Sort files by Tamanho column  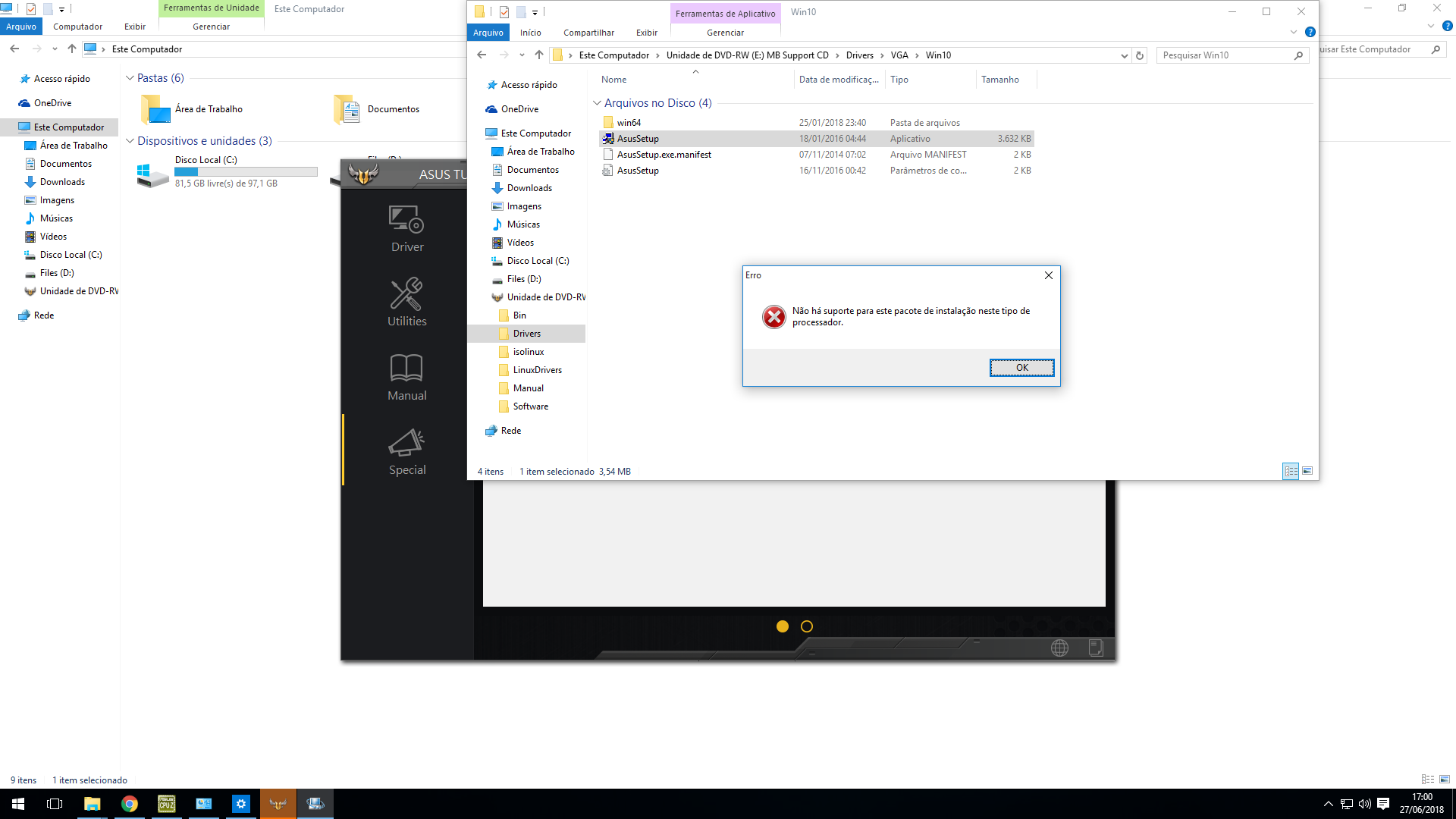[x=1000, y=80]
